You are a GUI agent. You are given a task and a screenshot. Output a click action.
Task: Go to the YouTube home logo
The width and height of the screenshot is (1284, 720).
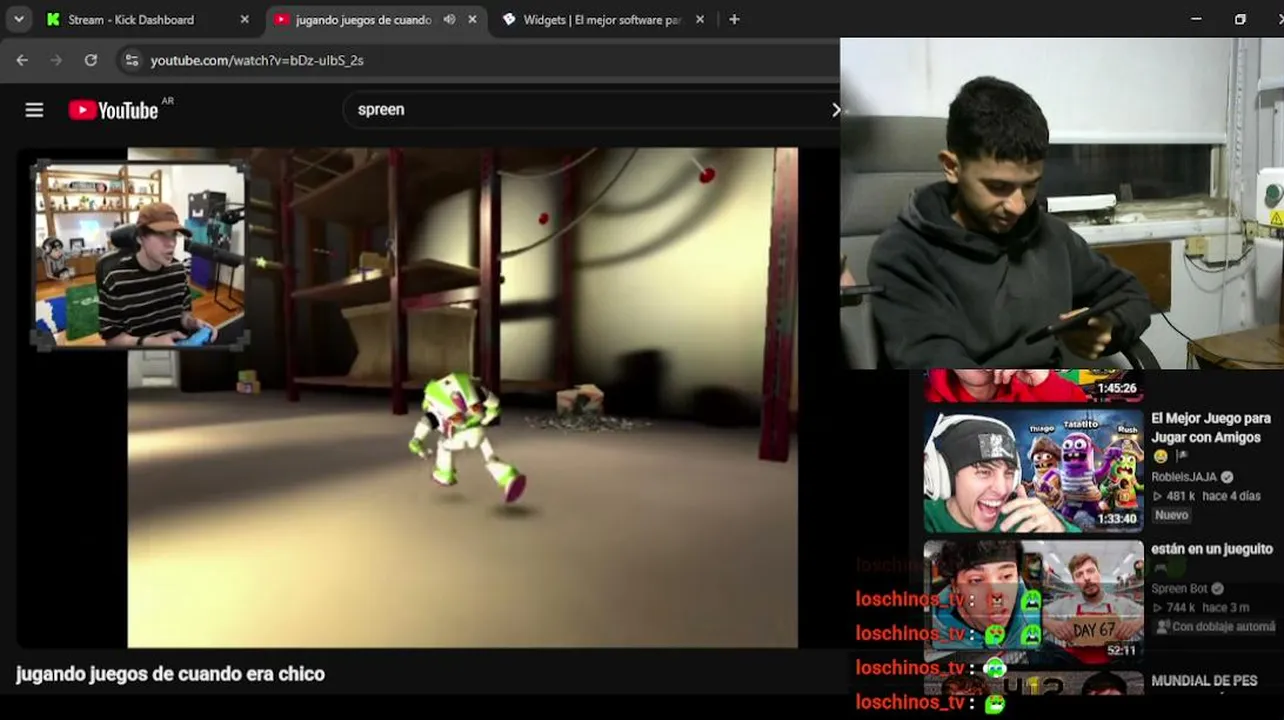(113, 110)
